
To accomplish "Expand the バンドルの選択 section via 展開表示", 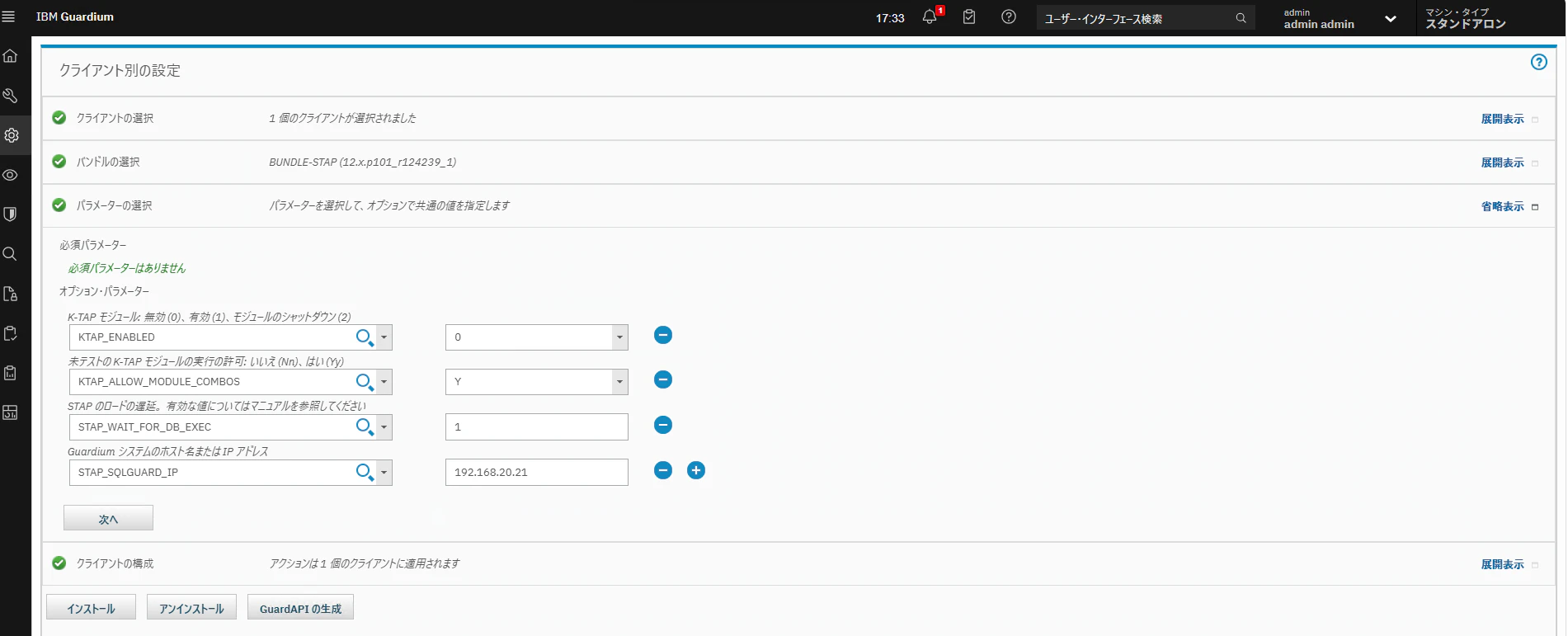I will tap(1503, 163).
